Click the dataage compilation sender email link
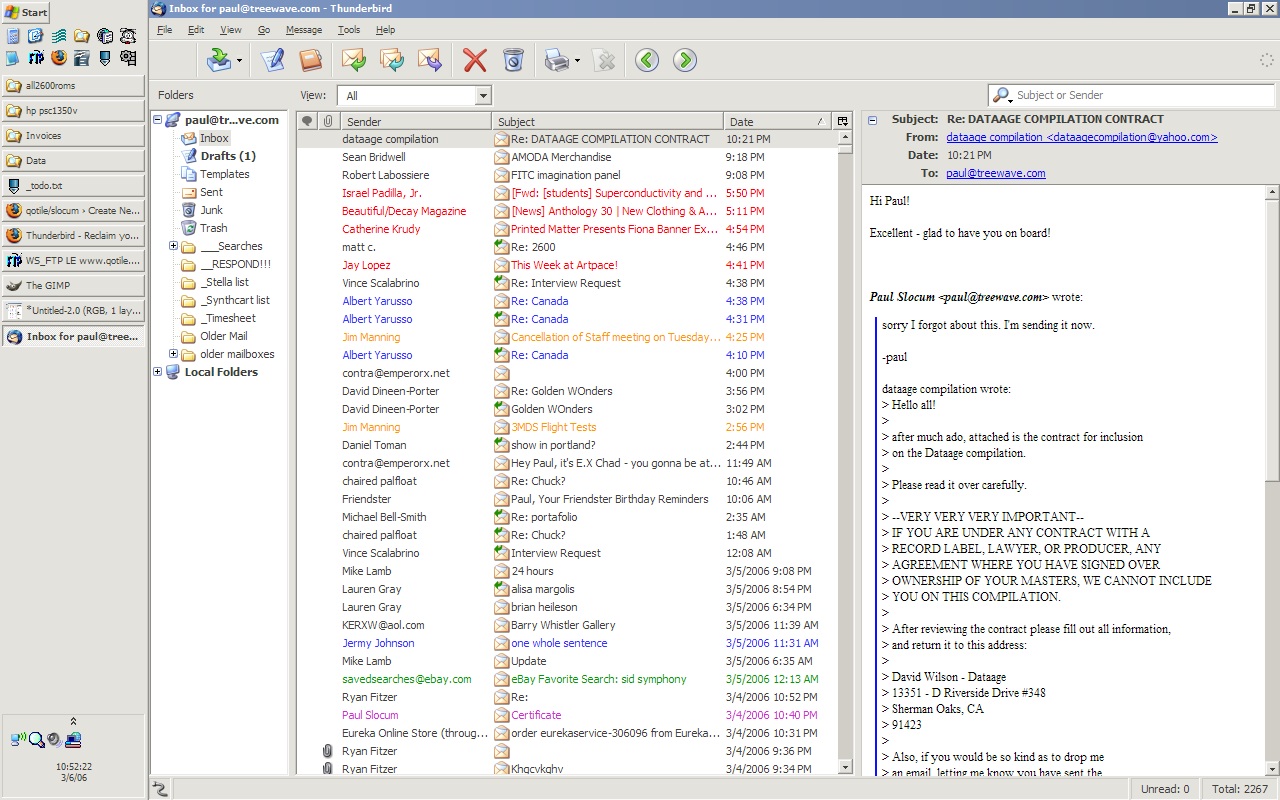Viewport: 1280px width, 800px height. coord(1081,138)
